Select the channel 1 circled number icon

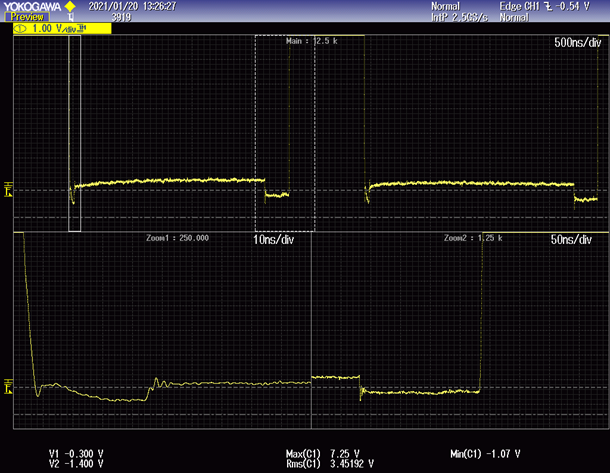point(20,28)
